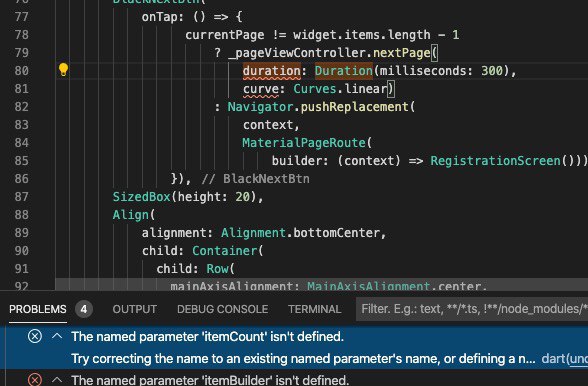The image size is (588, 386).
Task: Click the problems filter input field
Action: (x=472, y=309)
